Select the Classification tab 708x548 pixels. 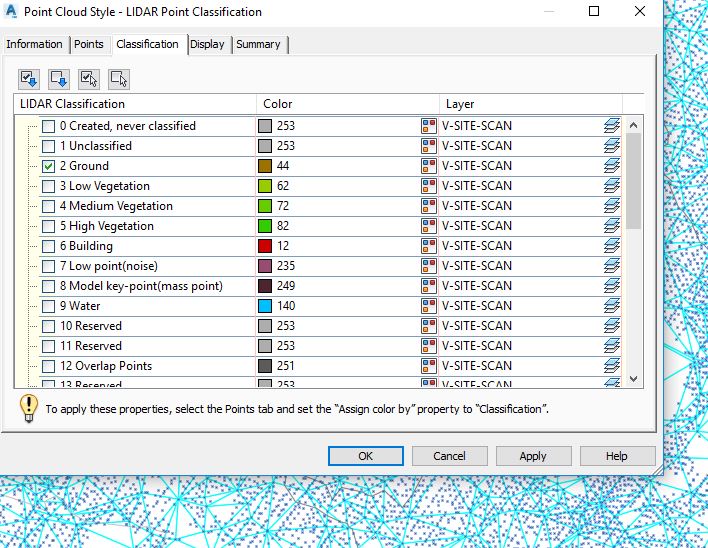147,44
